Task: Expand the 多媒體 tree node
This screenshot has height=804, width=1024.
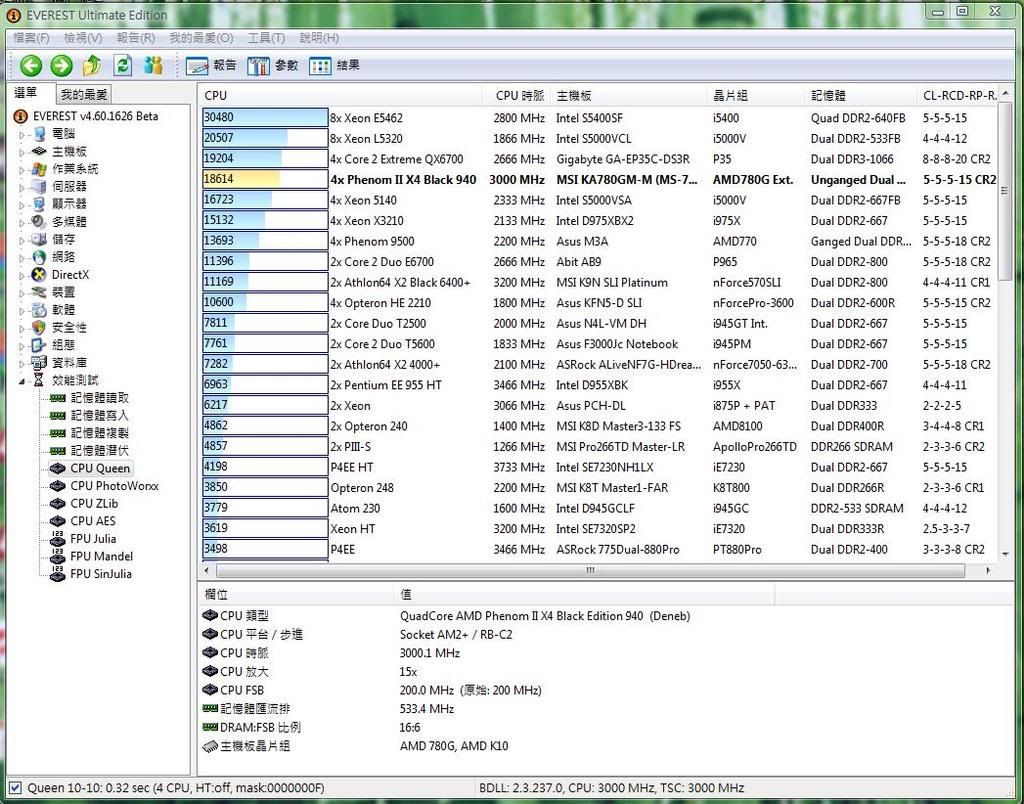Action: coord(22,223)
